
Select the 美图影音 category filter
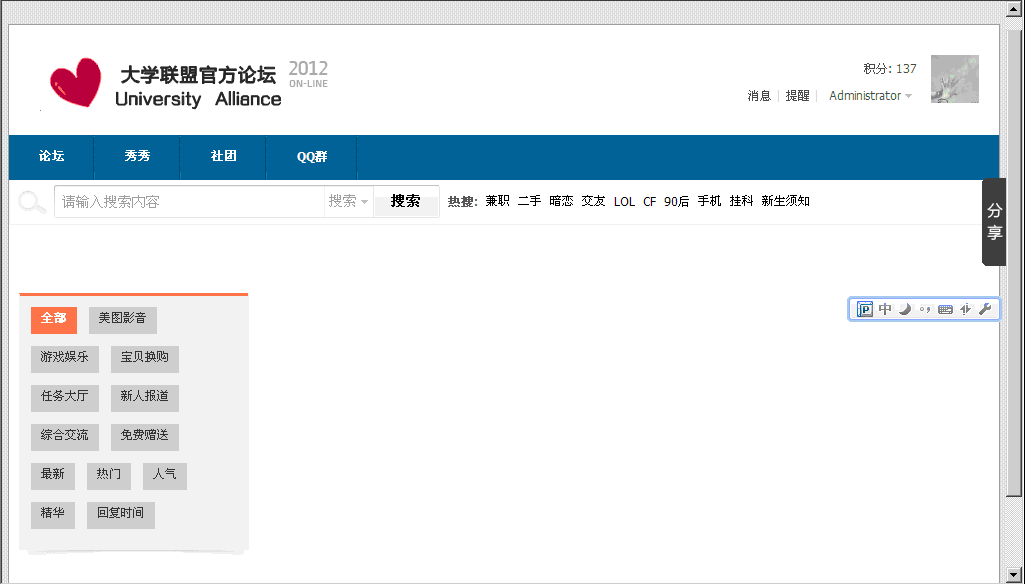coord(123,320)
